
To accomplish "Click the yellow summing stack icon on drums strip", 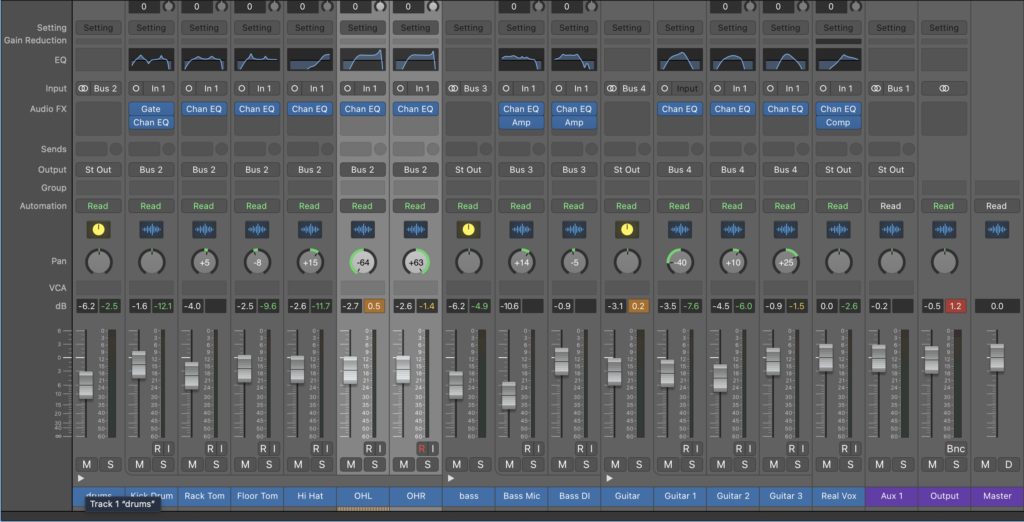I will click(98, 229).
